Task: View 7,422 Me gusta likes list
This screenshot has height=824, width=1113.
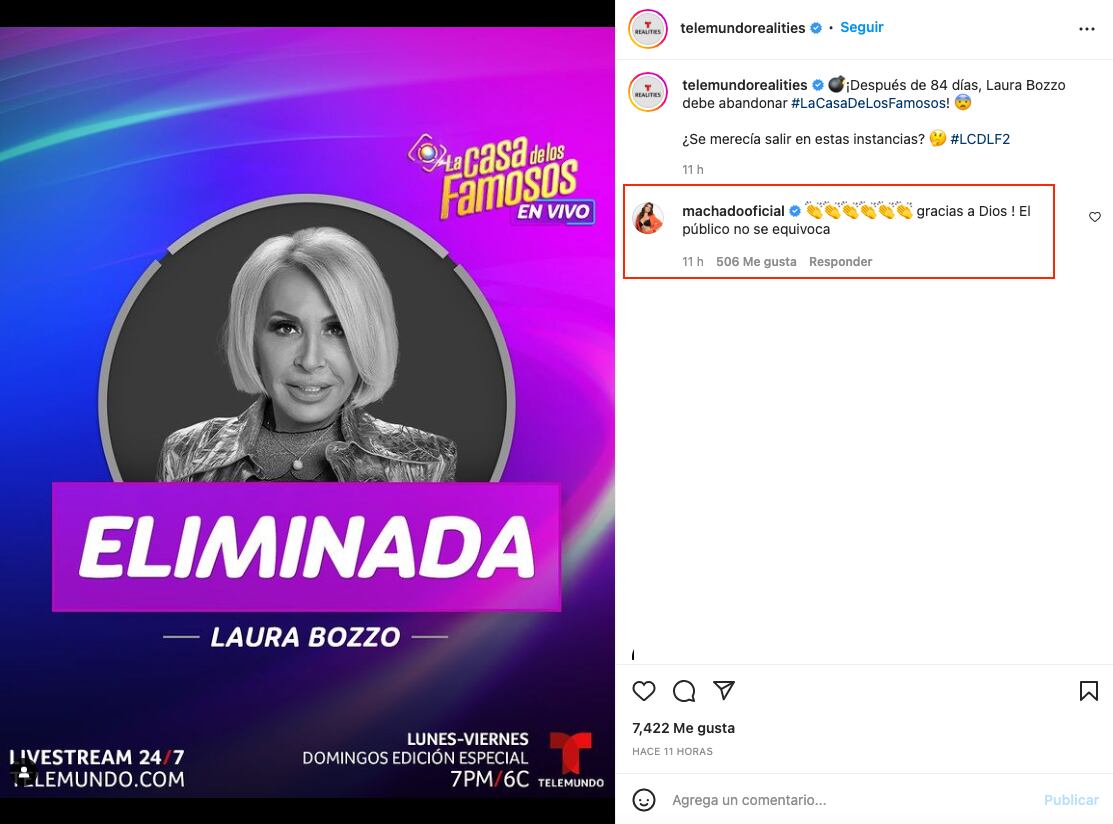Action: point(683,727)
